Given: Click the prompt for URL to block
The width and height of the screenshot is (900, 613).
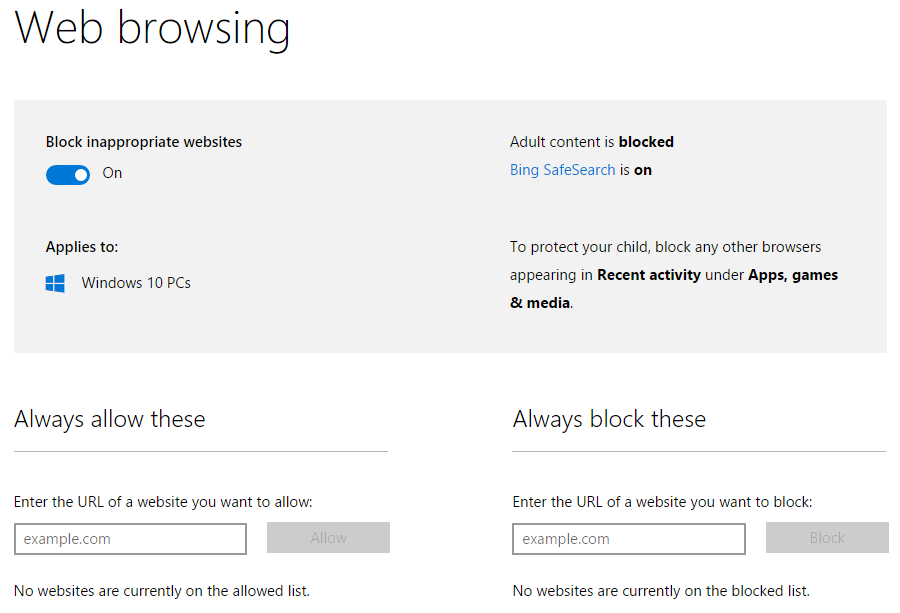Looking at the screenshot, I should click(x=662, y=502).
